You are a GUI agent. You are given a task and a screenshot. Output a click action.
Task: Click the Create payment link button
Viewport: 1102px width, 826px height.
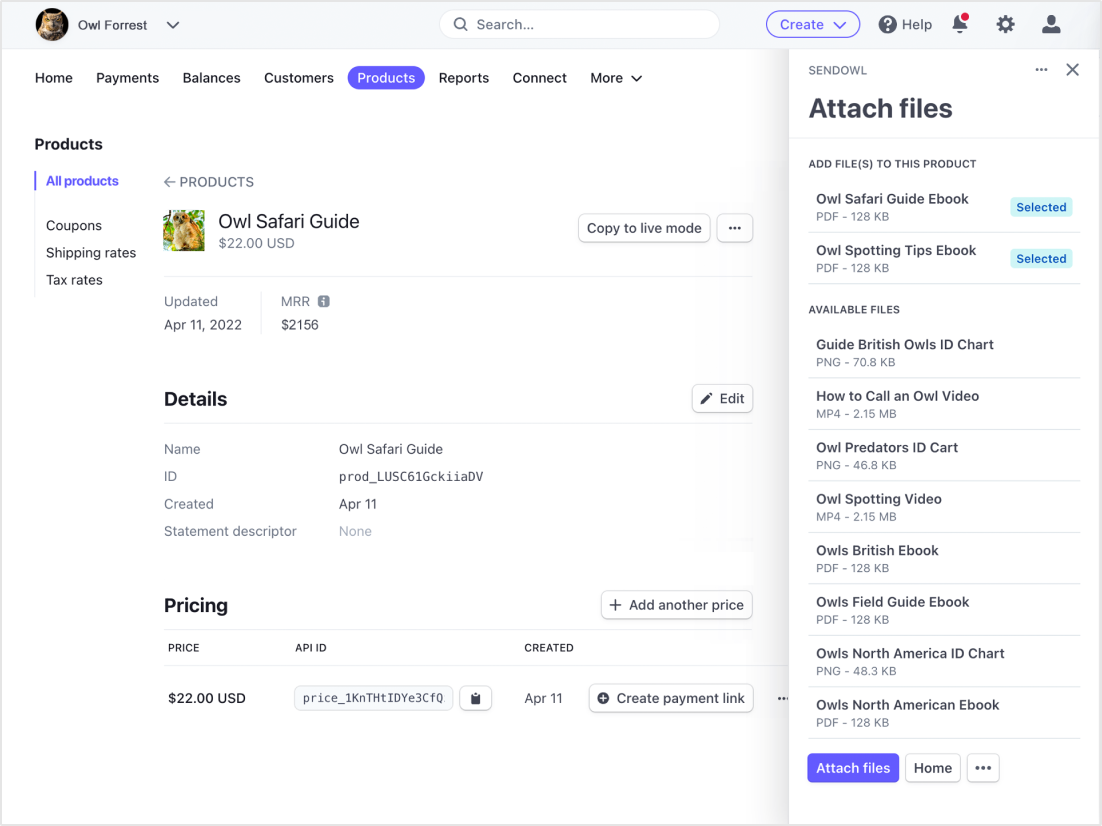[x=670, y=698]
